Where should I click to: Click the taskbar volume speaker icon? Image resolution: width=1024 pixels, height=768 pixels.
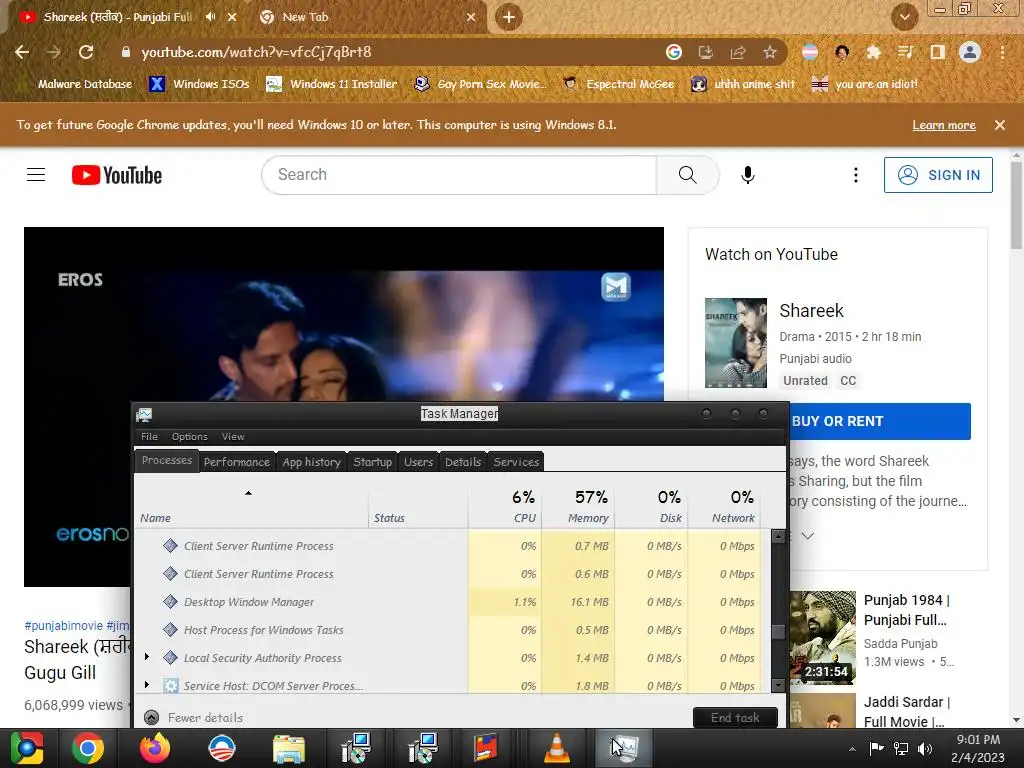[924, 748]
